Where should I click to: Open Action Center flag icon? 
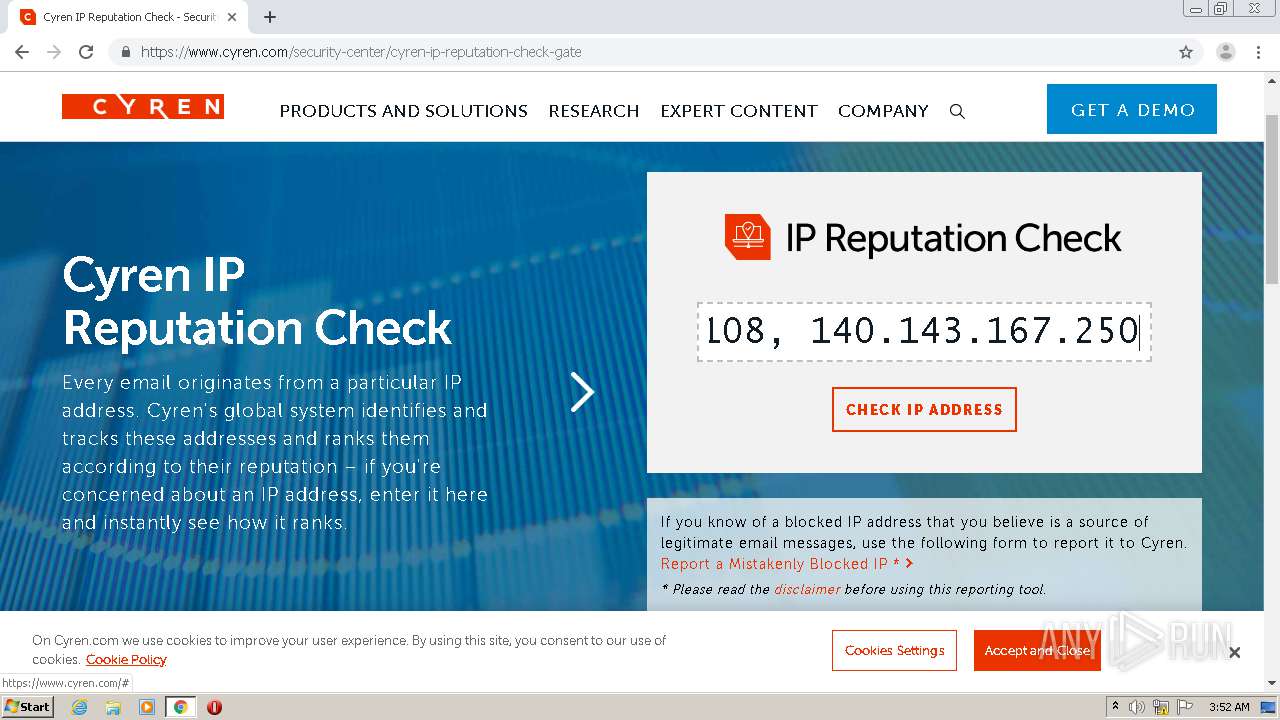1185,707
